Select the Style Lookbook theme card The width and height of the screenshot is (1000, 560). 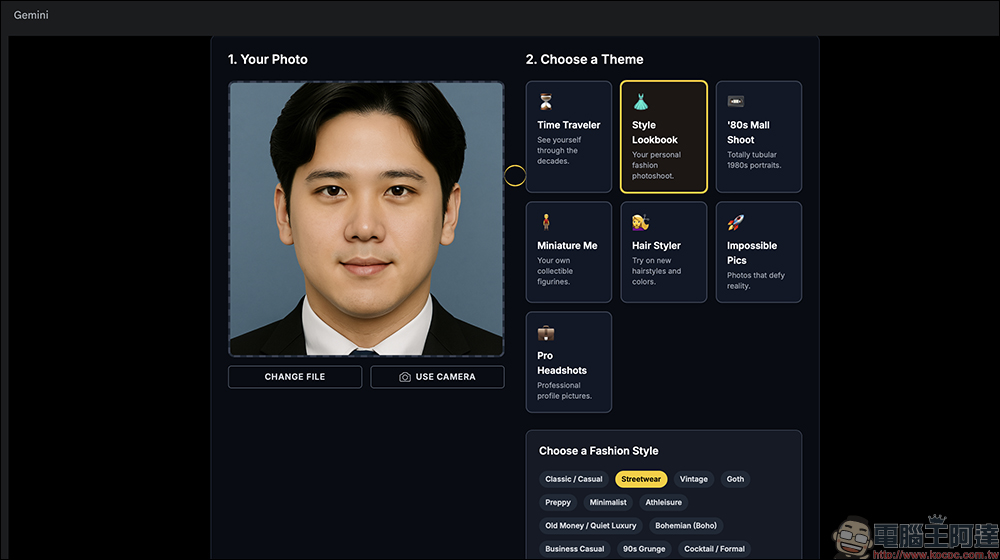coord(664,136)
